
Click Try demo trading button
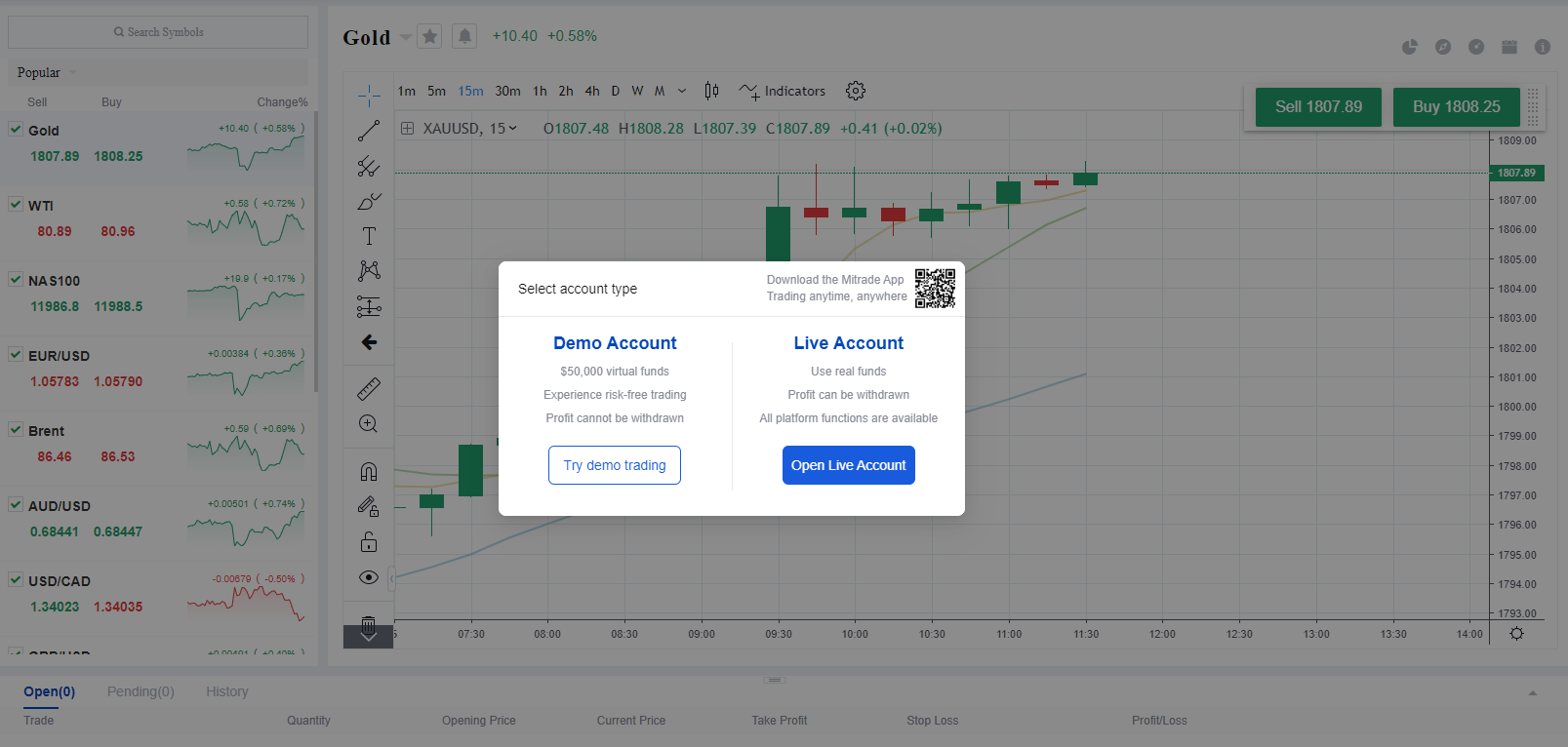click(615, 465)
